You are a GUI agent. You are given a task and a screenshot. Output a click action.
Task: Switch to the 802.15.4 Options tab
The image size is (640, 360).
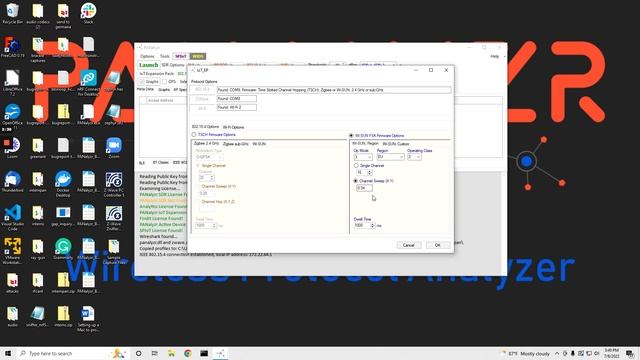(x=205, y=127)
